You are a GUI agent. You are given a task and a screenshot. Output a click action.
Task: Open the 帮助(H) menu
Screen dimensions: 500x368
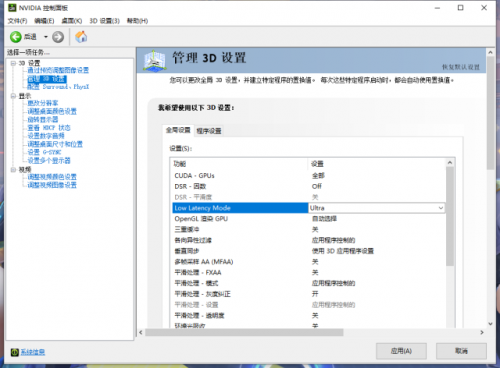tap(137, 21)
